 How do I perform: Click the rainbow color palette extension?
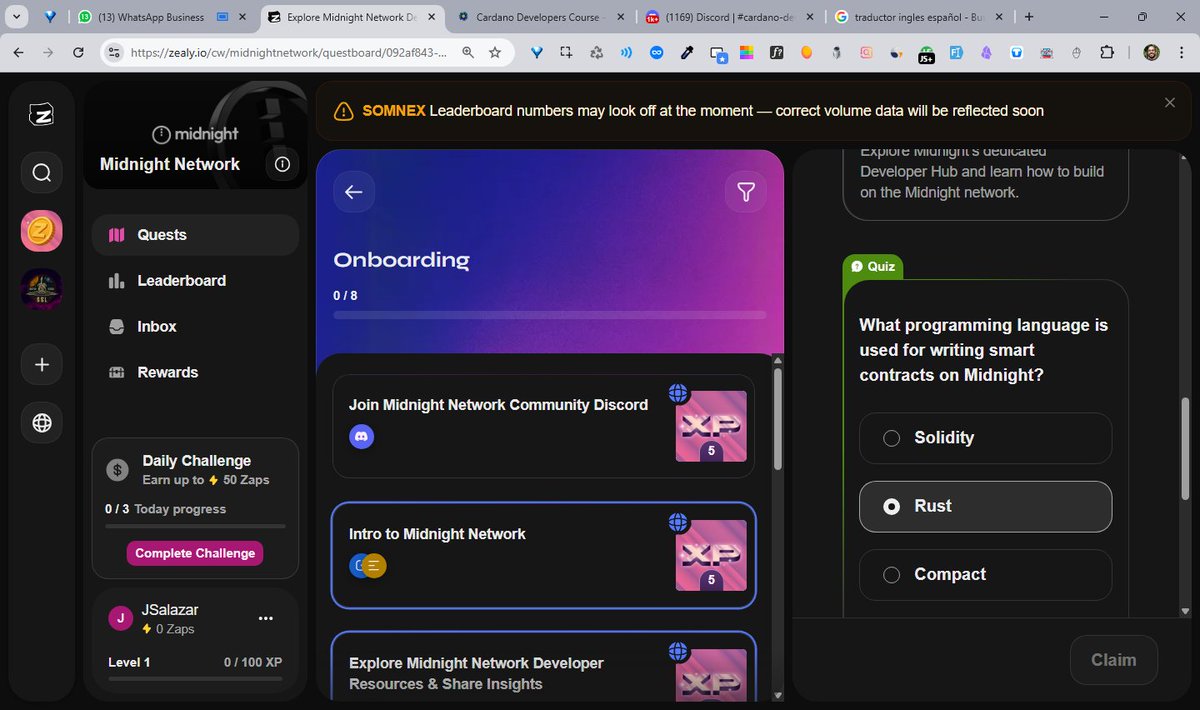747,53
